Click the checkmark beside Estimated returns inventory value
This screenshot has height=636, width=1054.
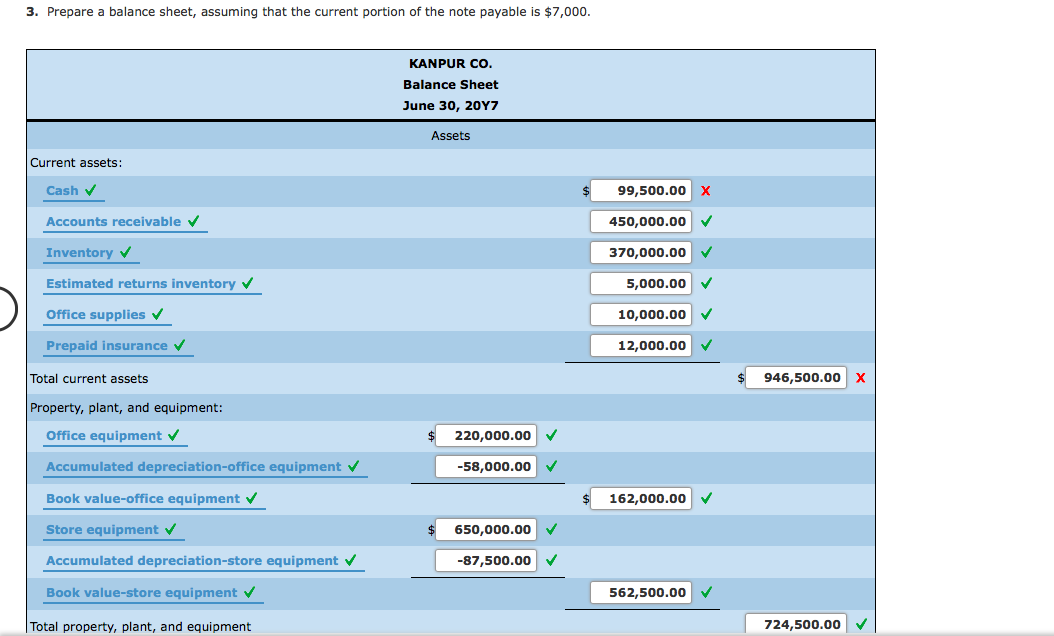(706, 283)
